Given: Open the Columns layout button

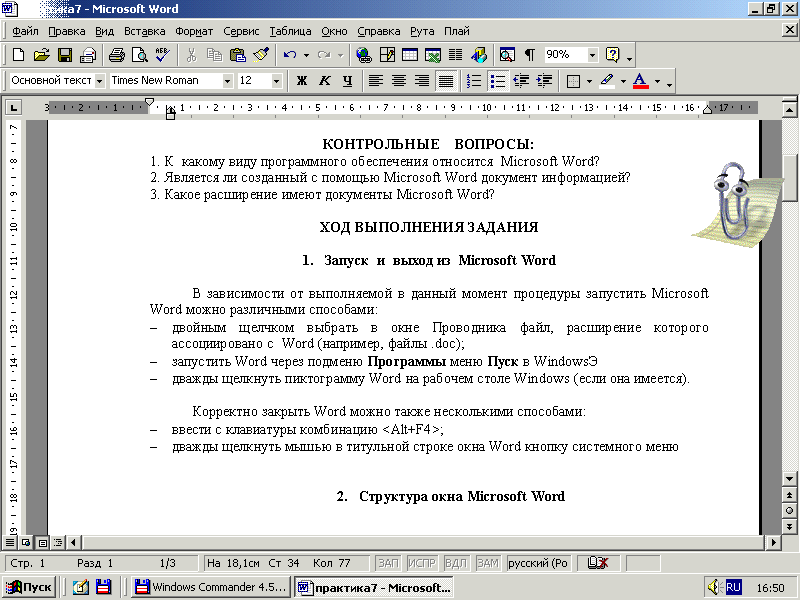Looking at the screenshot, I should coord(456,54).
